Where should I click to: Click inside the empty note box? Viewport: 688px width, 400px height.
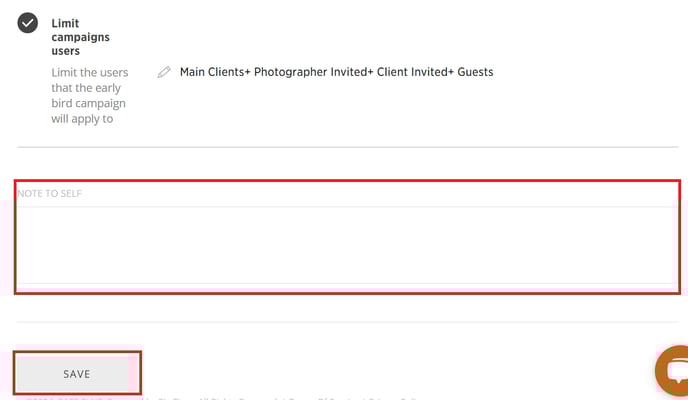345,245
